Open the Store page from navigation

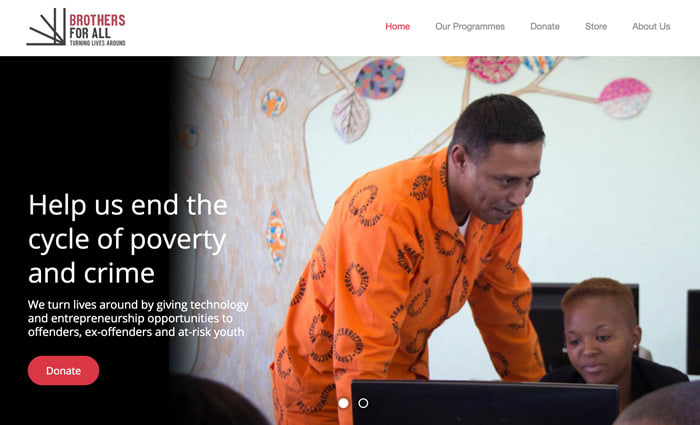tap(596, 26)
